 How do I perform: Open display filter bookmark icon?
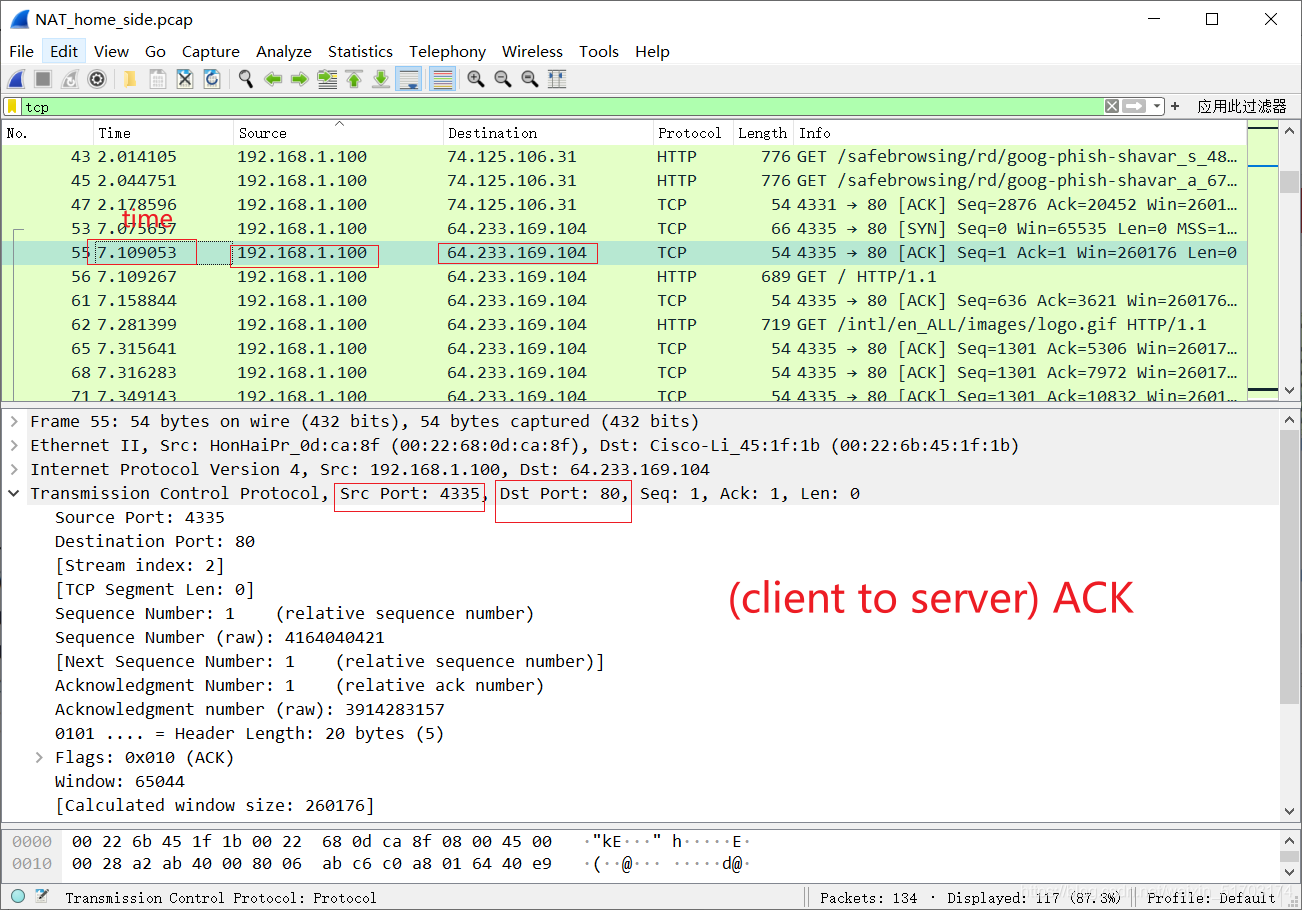coord(12,106)
